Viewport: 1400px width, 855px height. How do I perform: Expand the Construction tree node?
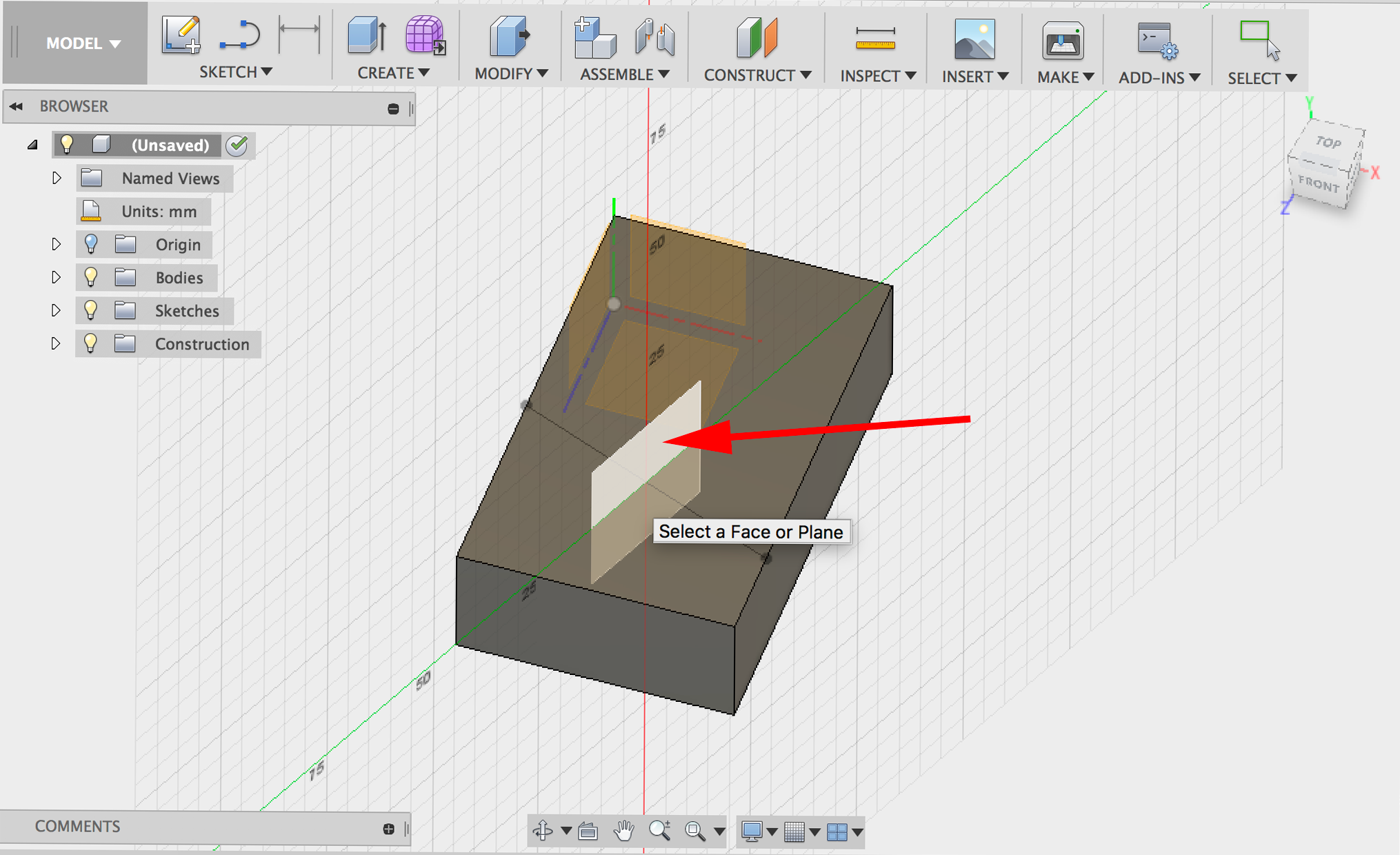[57, 343]
